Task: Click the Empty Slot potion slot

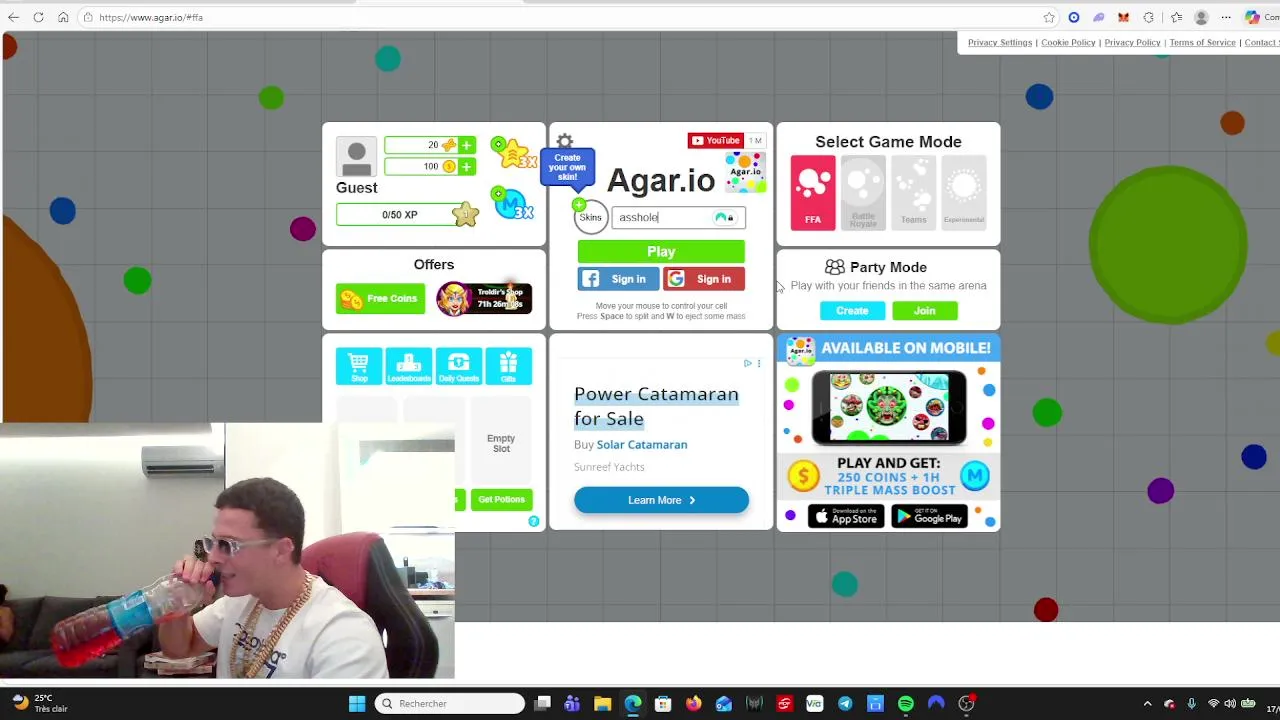Action: pyautogui.click(x=501, y=443)
